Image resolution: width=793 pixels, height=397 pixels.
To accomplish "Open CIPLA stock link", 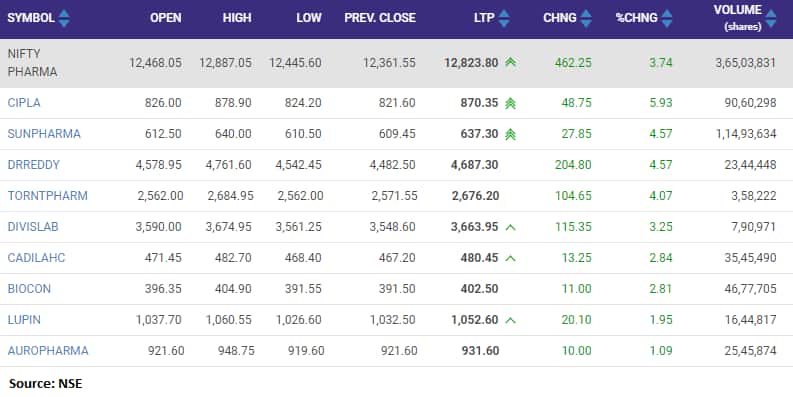I will coord(24,103).
